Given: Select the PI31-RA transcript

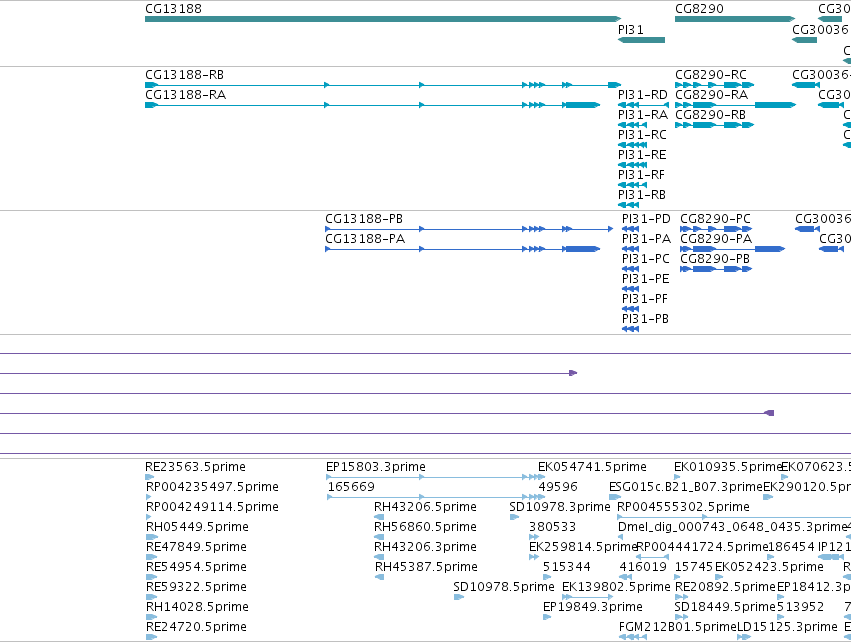Looking at the screenshot, I should (632, 125).
